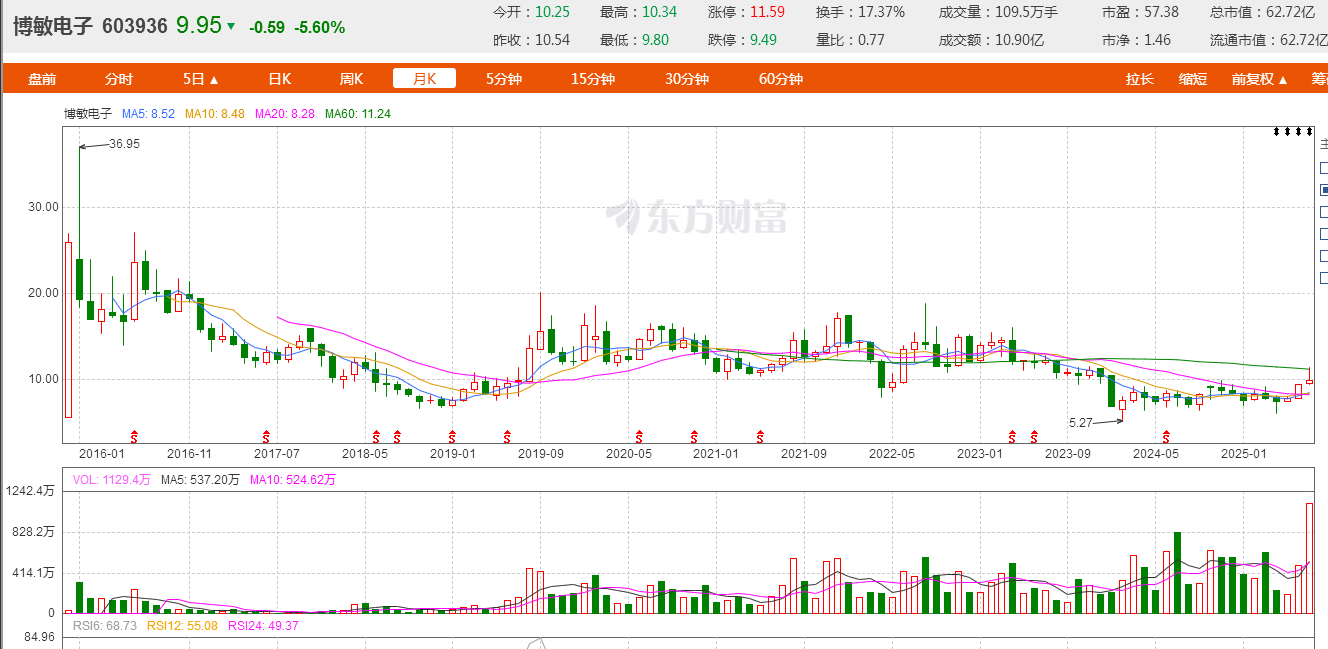This screenshot has height=649, width=1328.
Task: Click the volume MA10: 524.62万 label
Action: tap(293, 480)
